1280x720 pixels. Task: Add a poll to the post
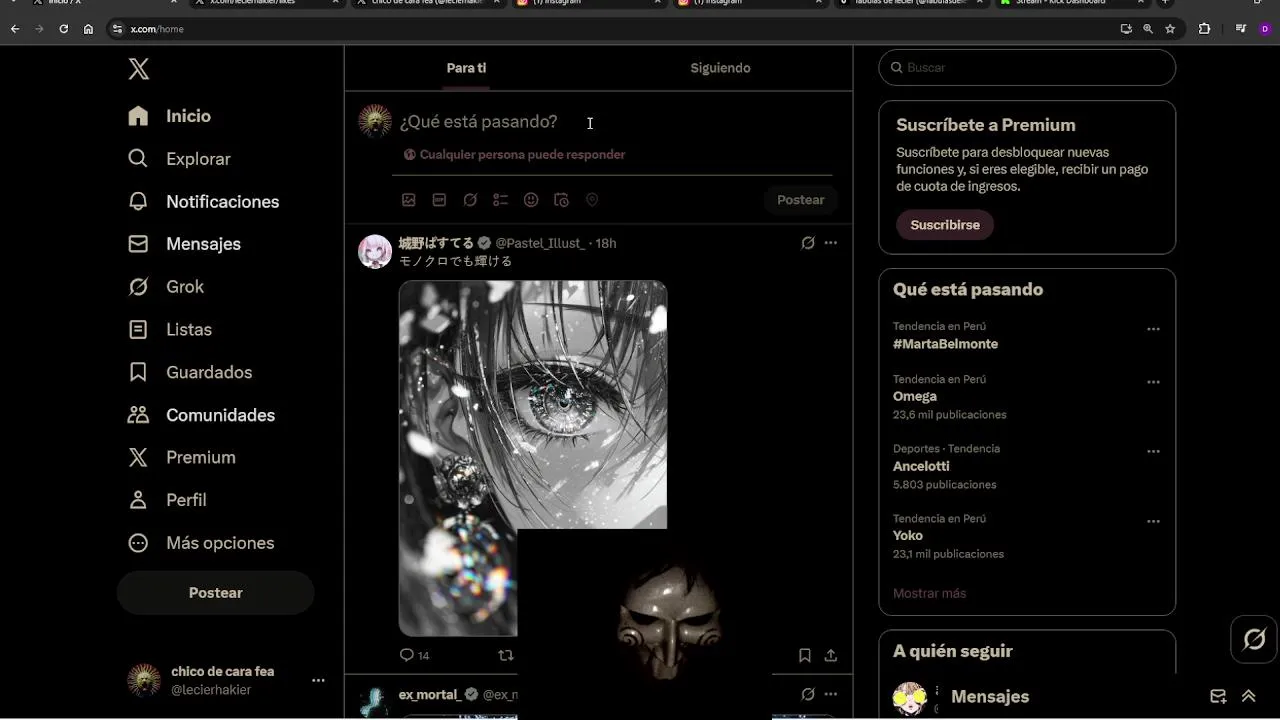click(500, 200)
